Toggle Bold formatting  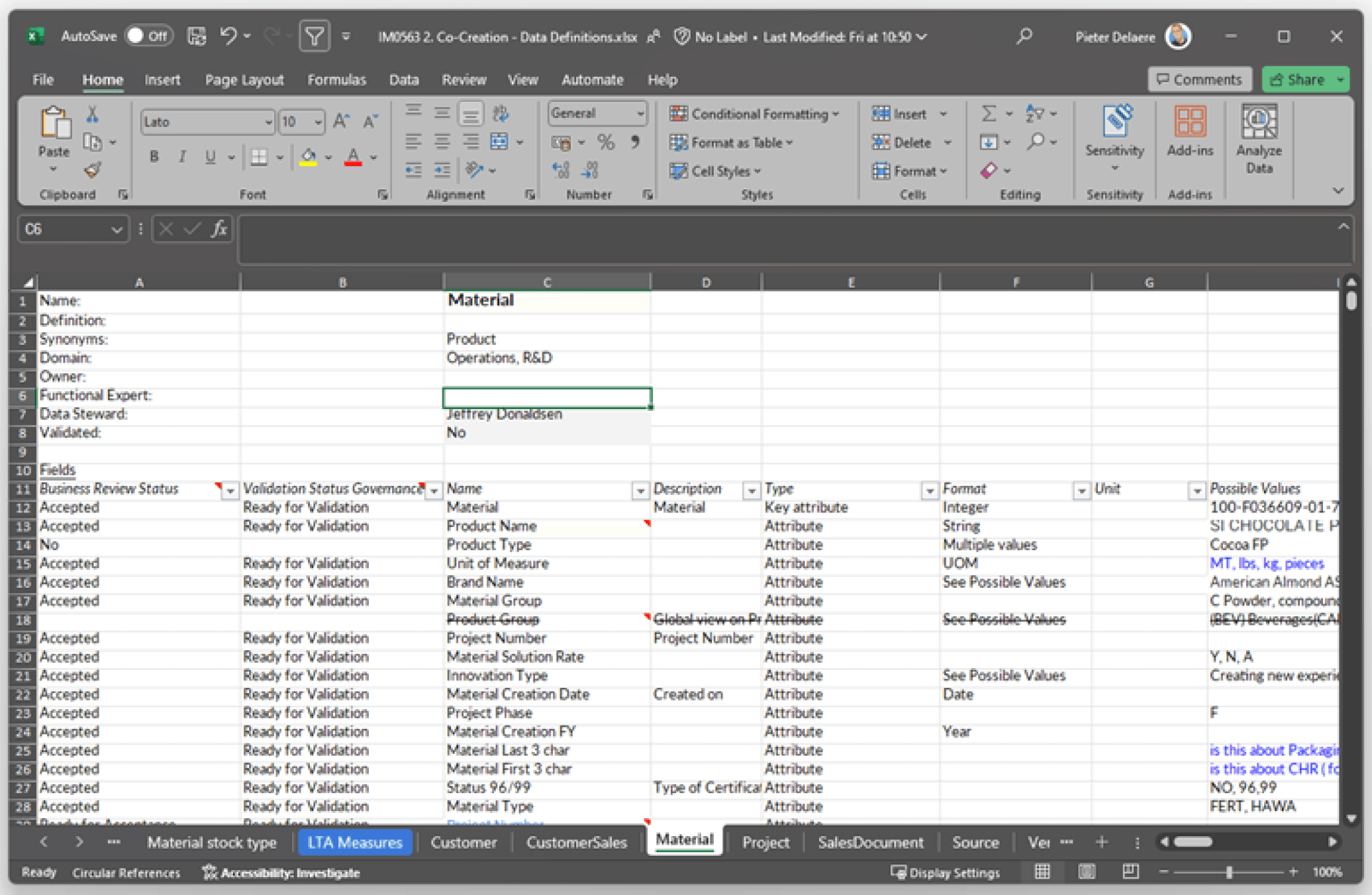[x=154, y=157]
